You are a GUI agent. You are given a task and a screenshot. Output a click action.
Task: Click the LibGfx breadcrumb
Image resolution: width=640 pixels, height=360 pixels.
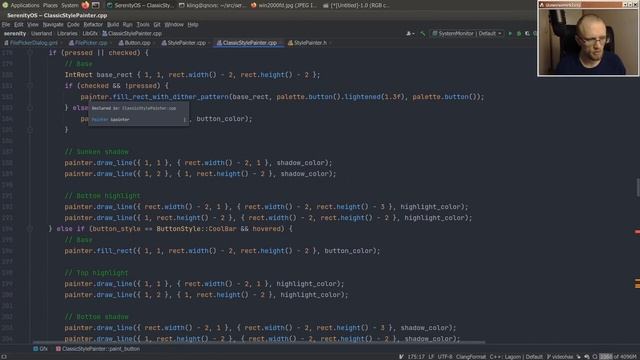tap(90, 33)
